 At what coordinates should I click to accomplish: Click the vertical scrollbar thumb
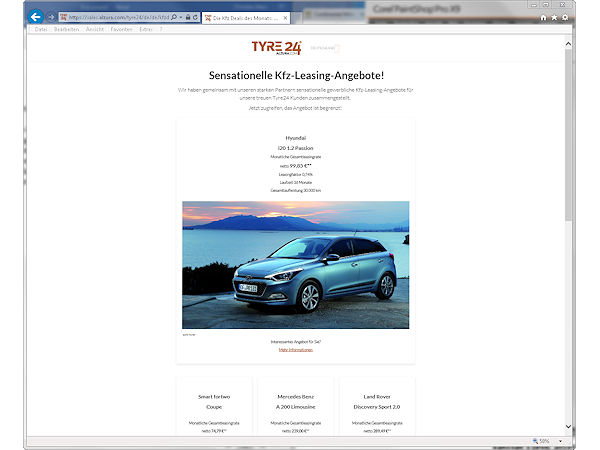[x=568, y=134]
